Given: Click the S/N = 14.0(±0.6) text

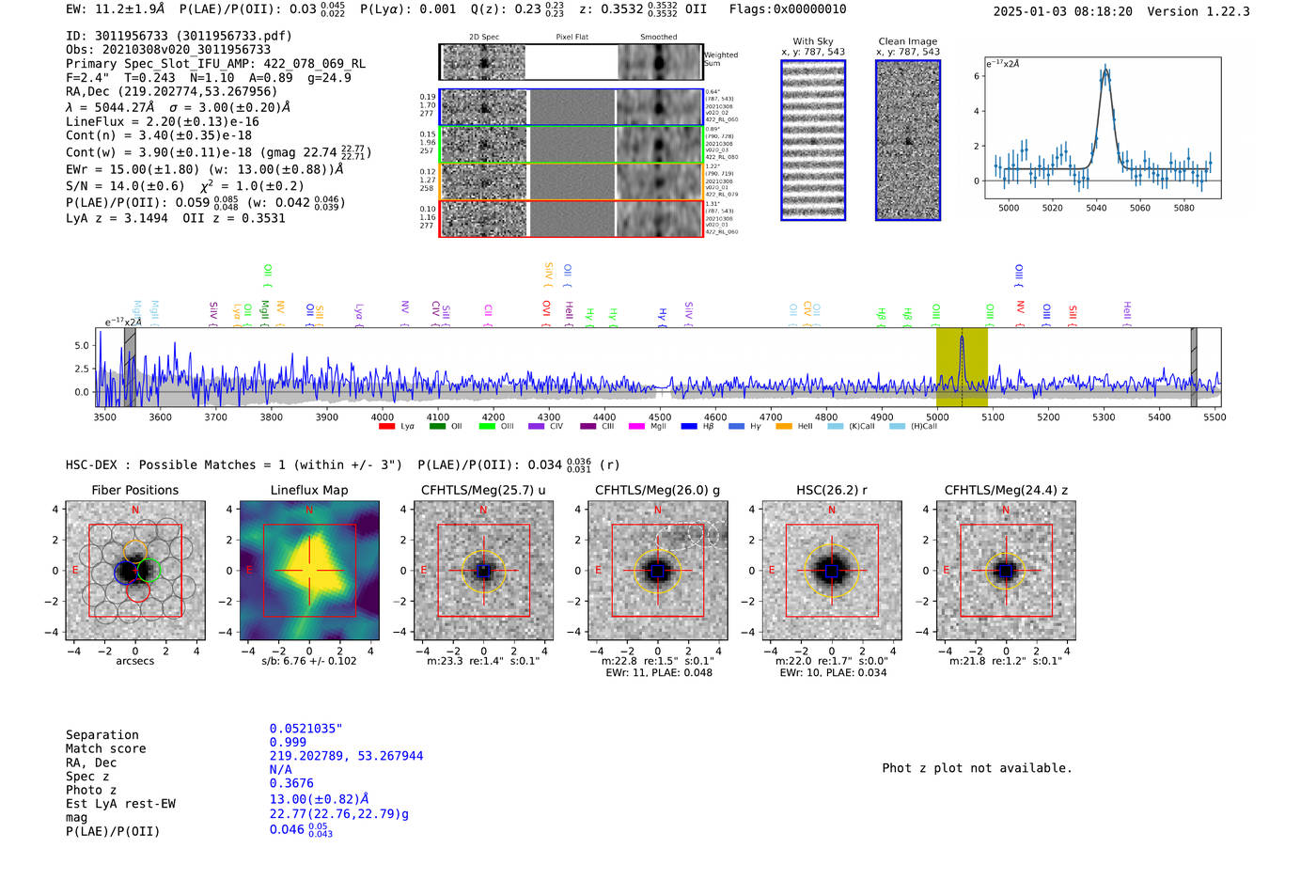Looking at the screenshot, I should 125,186.
